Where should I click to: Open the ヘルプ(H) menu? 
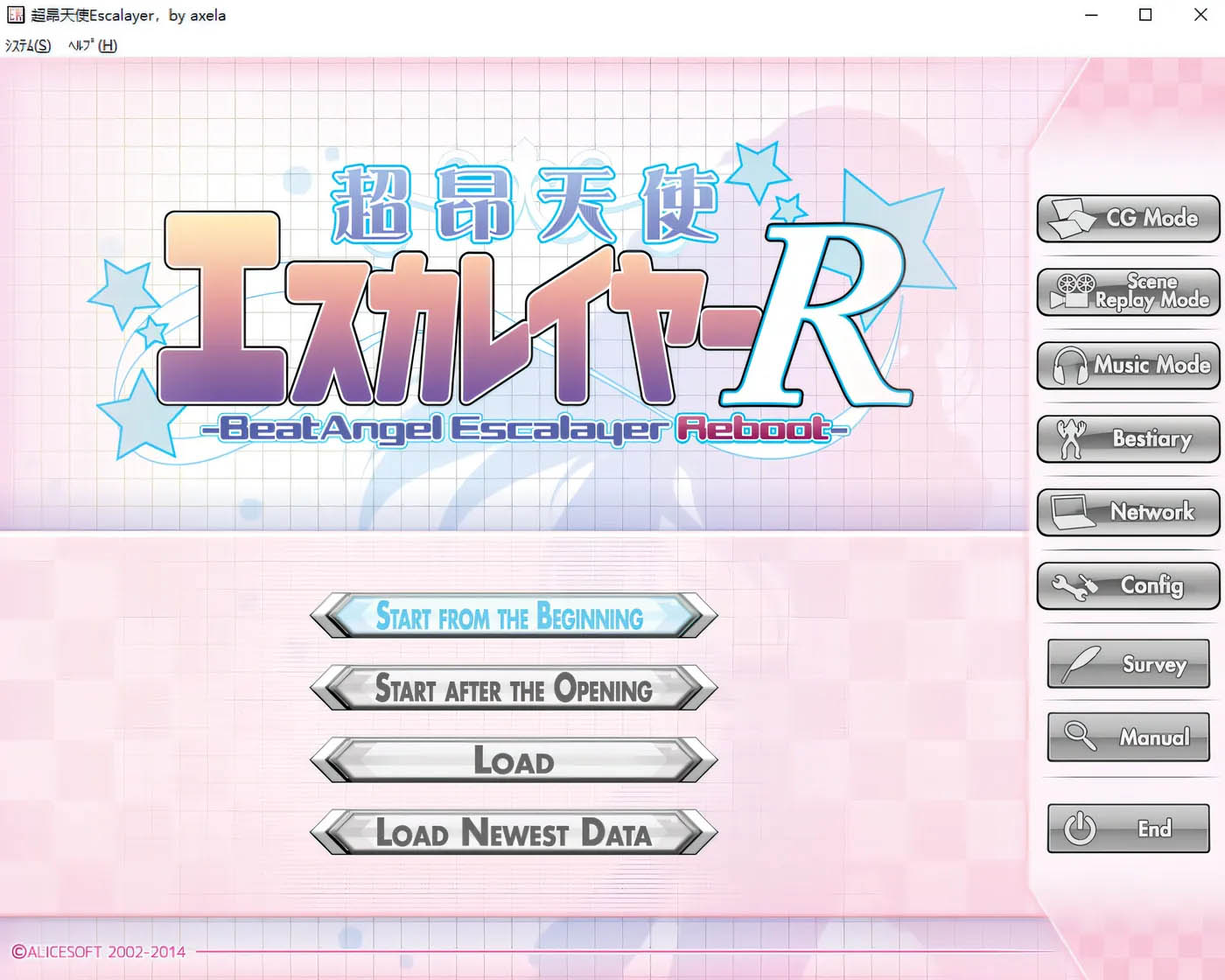pyautogui.click(x=92, y=45)
